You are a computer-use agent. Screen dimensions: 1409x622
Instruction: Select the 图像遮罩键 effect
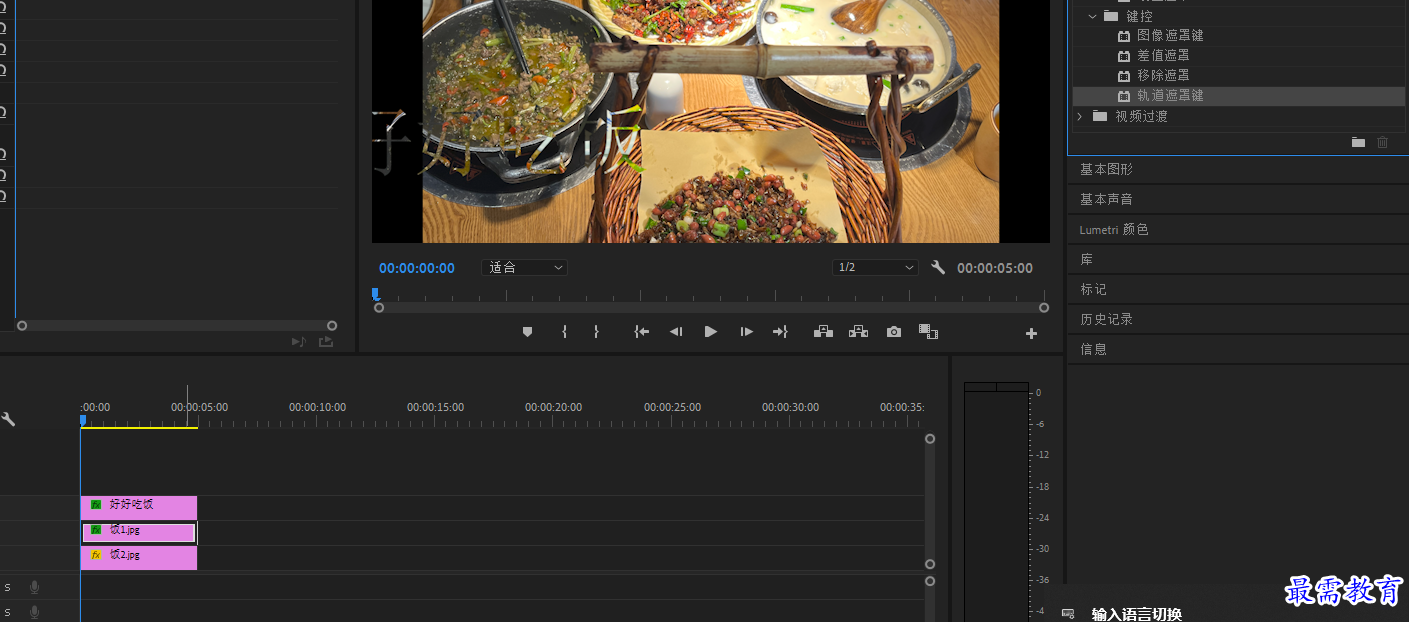pos(1170,36)
